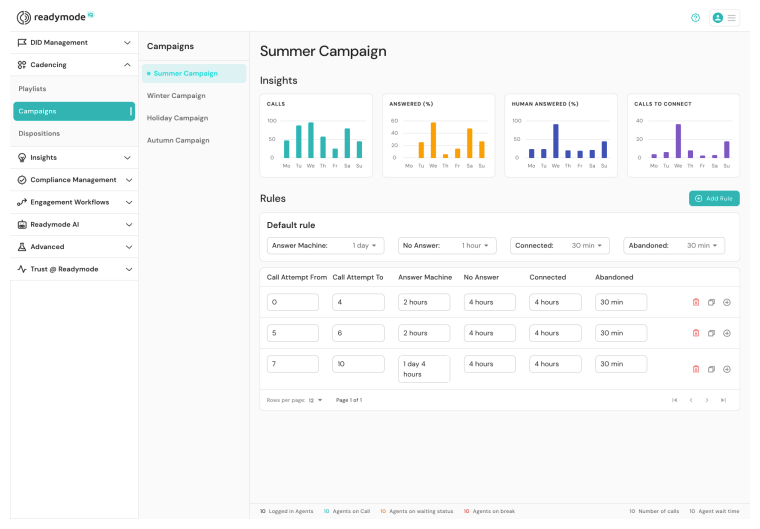Select Winter Campaign from the campaigns list
Image resolution: width=760 pixels, height=529 pixels.
(x=176, y=96)
